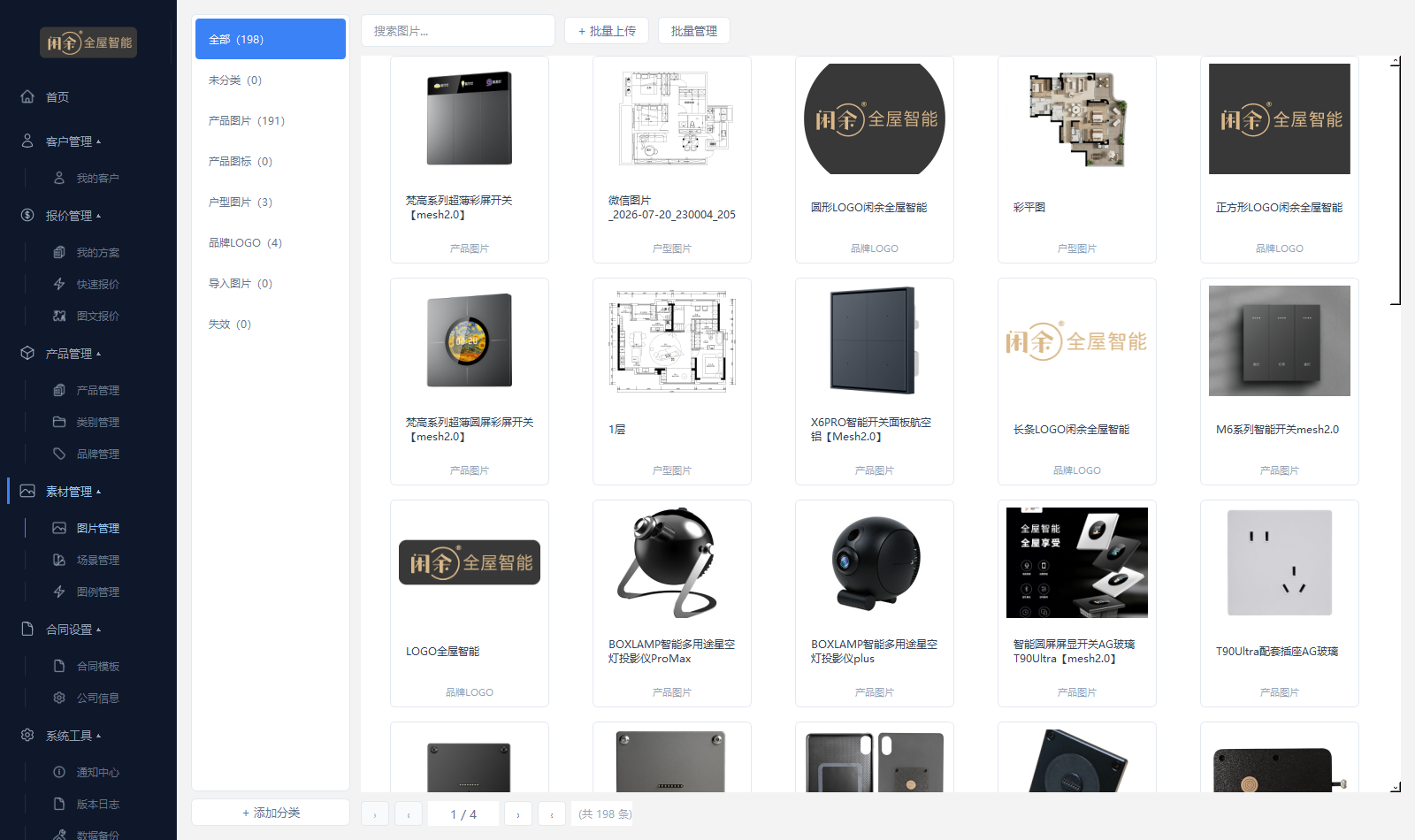
Task: Go to 场景管理 in the sidebar
Action: click(88, 560)
